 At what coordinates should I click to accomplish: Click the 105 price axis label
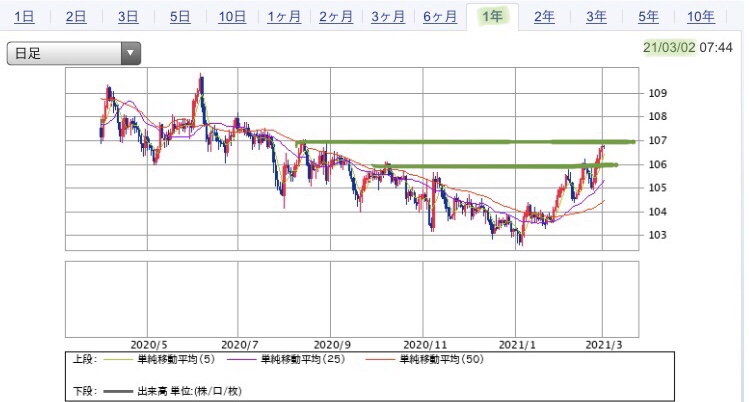[657, 188]
